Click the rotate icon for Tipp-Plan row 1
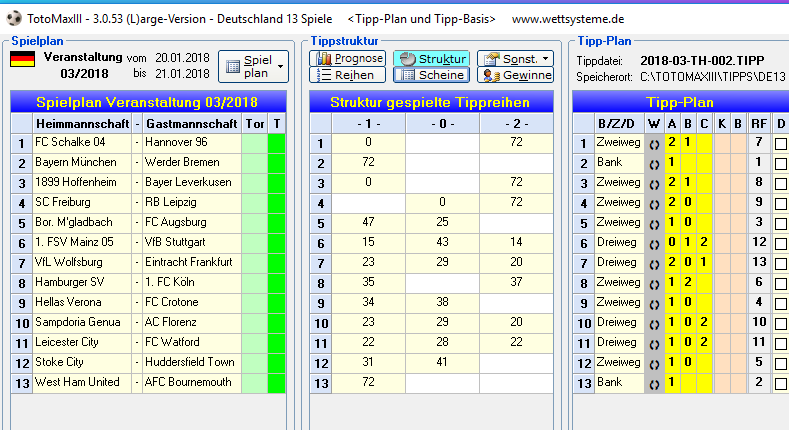 tap(654, 144)
